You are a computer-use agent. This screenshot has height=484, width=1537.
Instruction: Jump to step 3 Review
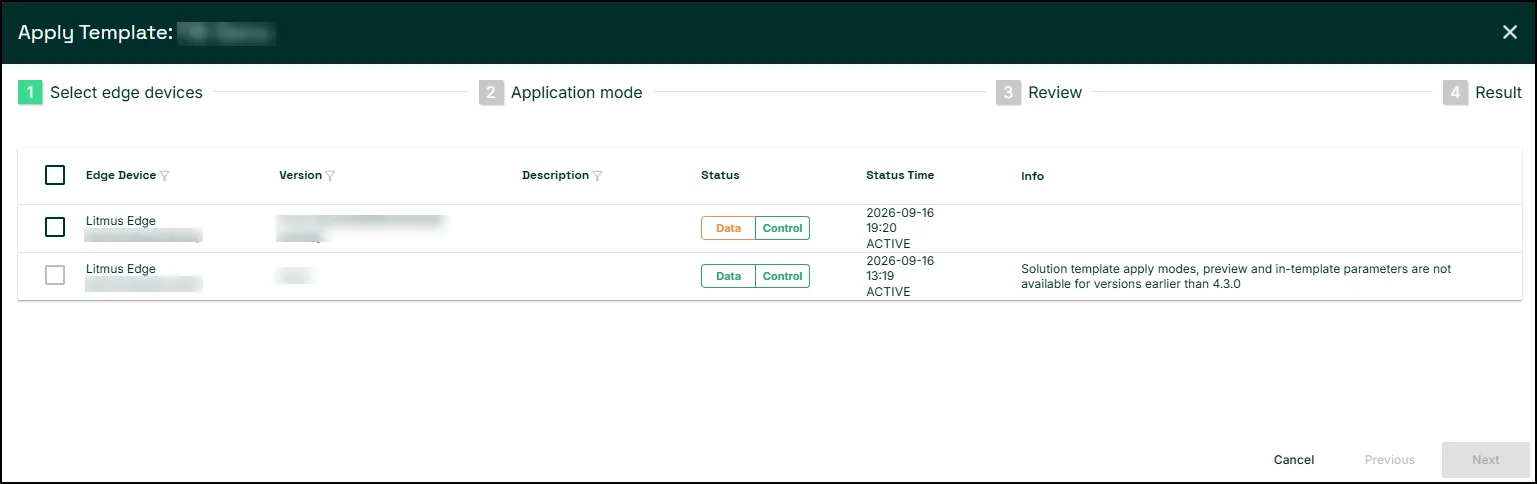(1039, 93)
